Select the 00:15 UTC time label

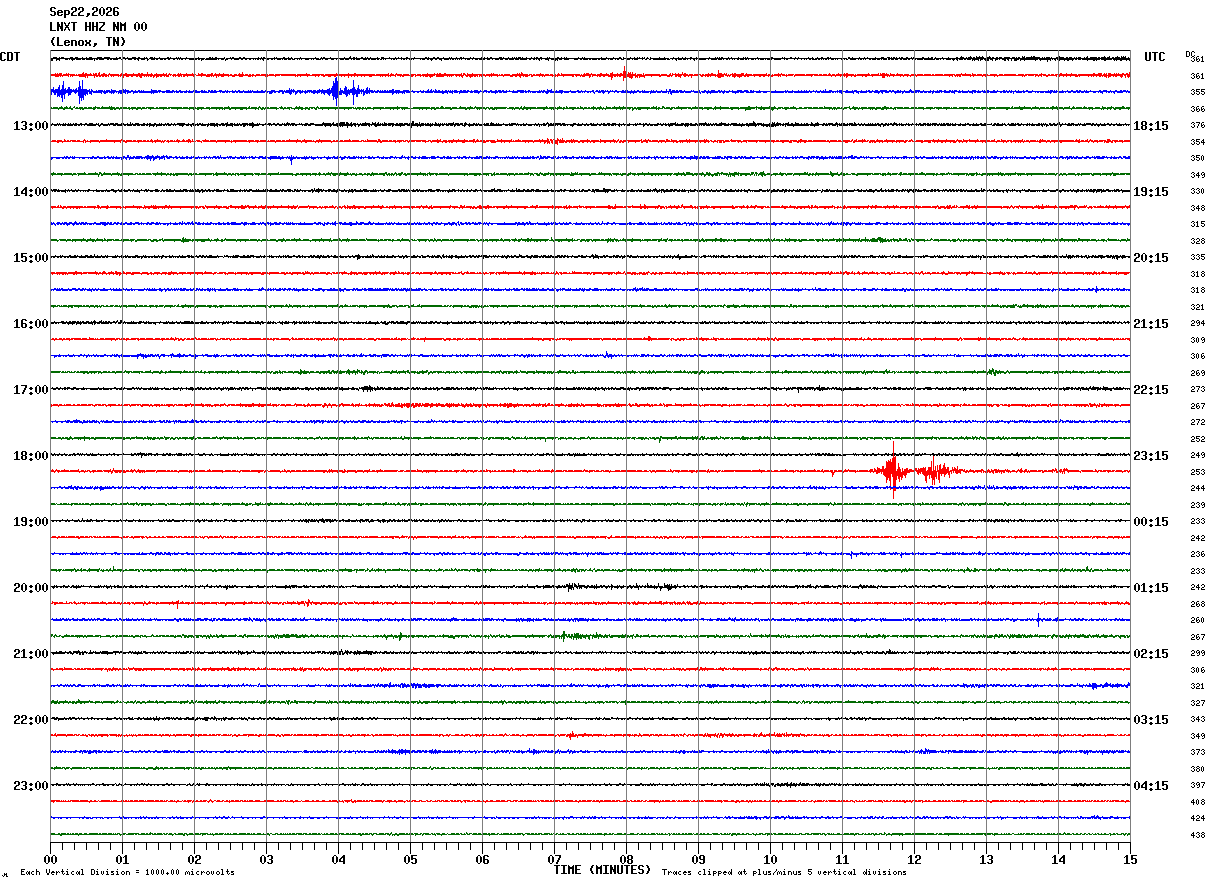tap(1151, 522)
